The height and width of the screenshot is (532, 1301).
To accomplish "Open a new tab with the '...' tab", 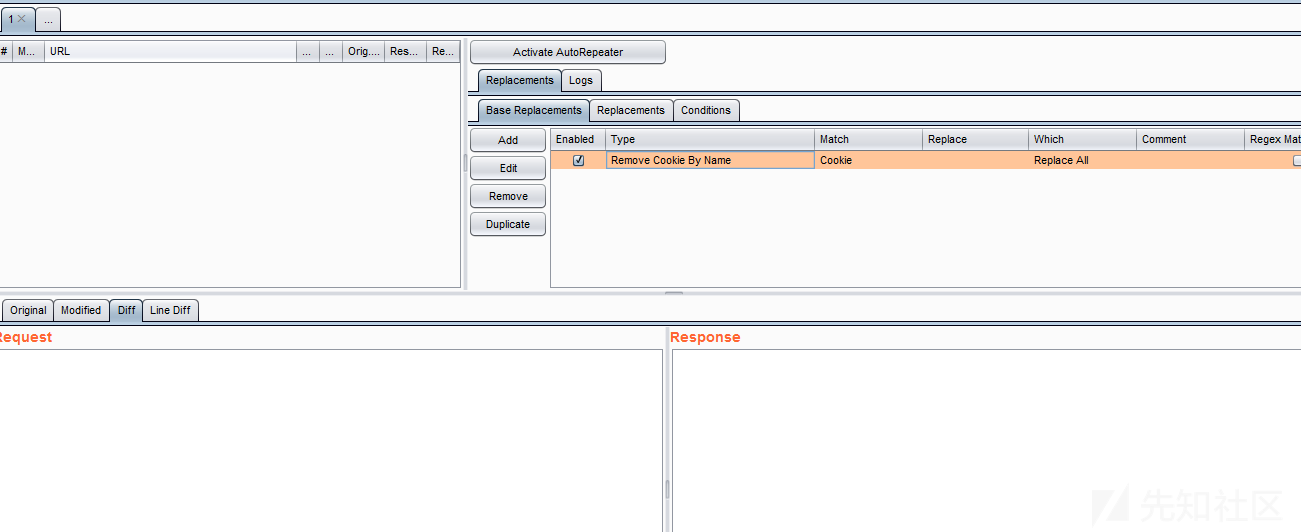I will coord(48,19).
